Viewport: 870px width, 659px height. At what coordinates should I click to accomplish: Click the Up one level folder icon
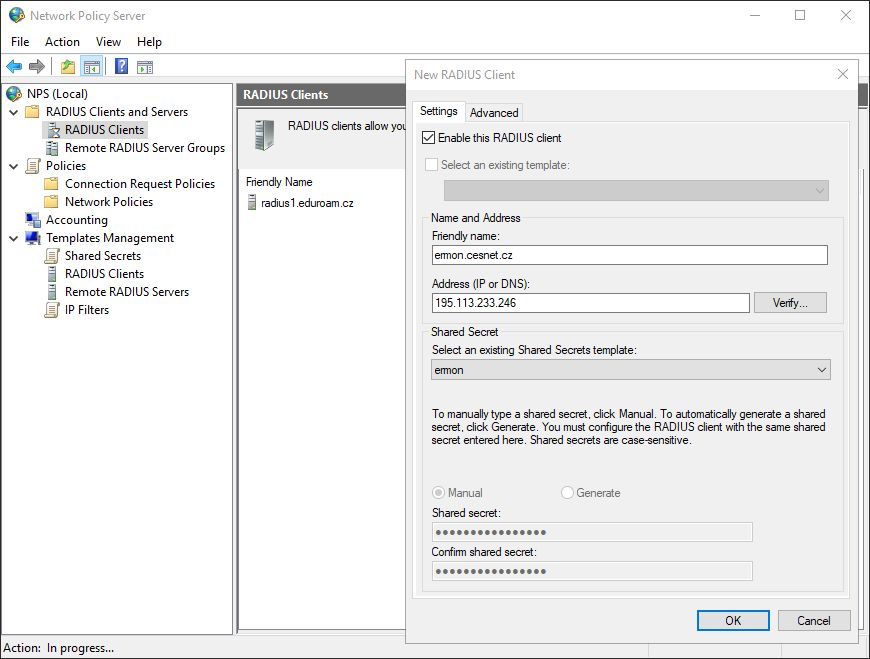coord(68,67)
